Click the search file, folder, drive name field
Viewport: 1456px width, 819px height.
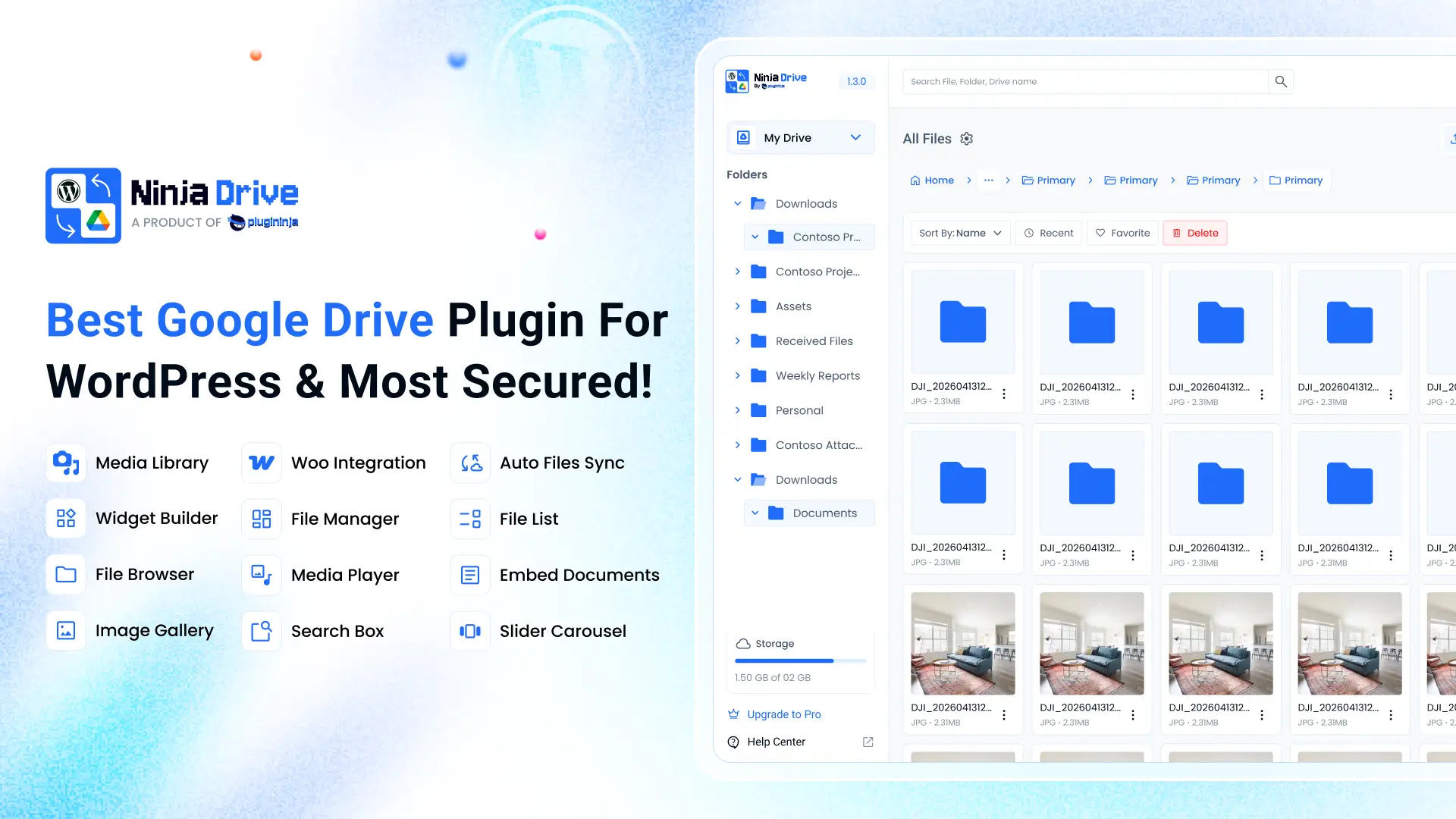[x=1085, y=81]
